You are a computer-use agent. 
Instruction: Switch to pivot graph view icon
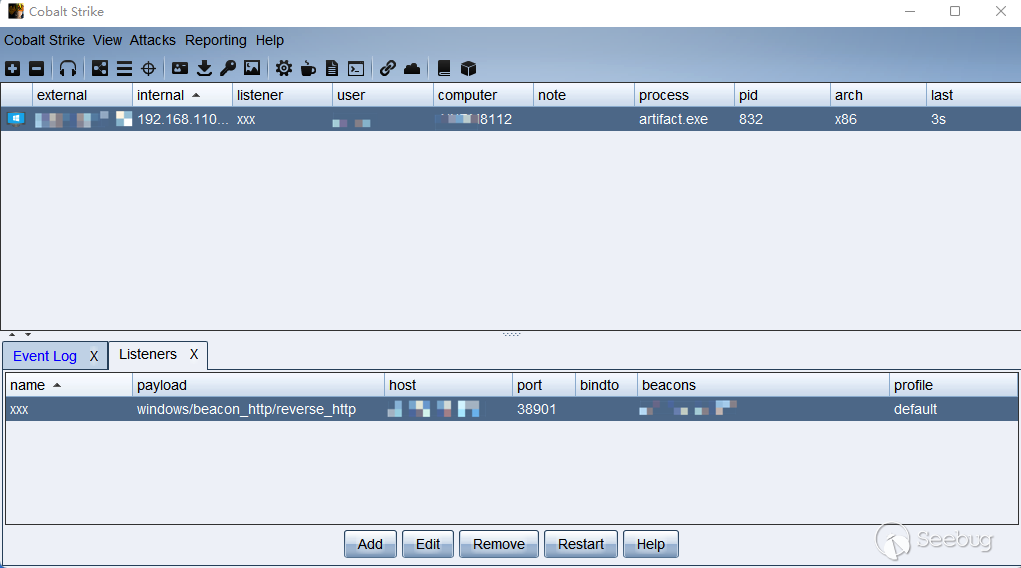[100, 69]
